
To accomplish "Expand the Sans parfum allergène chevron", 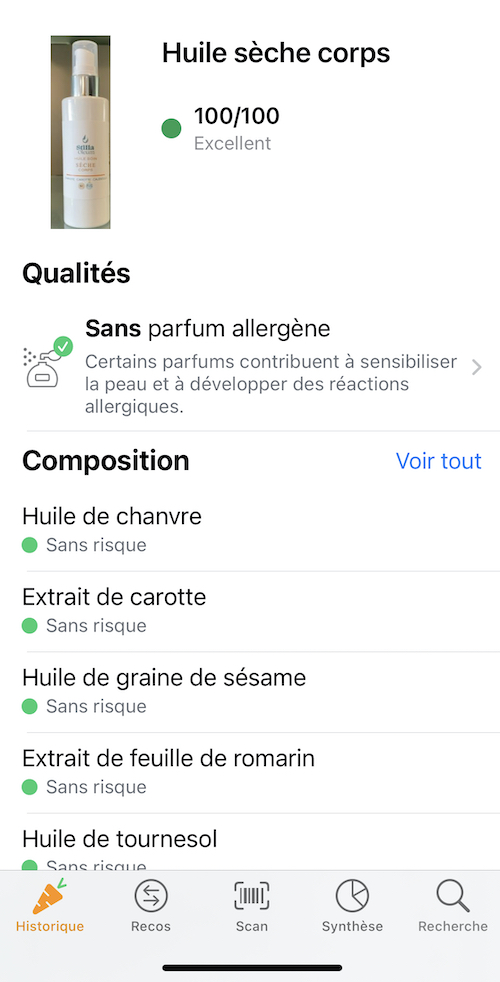I will (477, 368).
